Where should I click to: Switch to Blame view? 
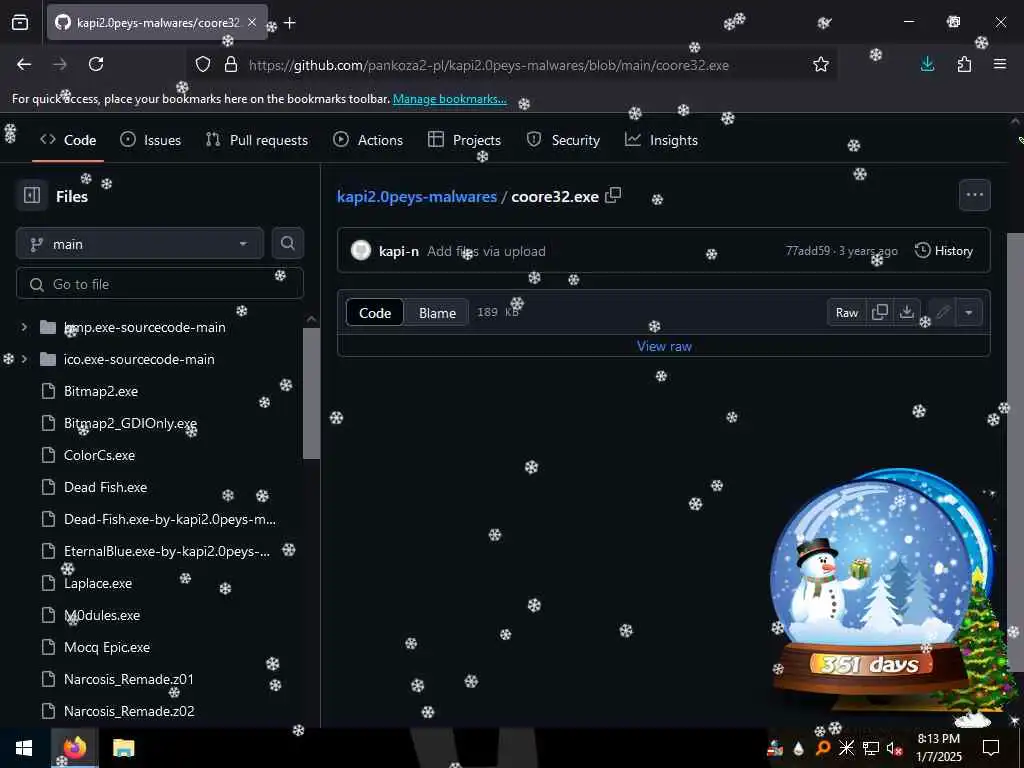[437, 312]
